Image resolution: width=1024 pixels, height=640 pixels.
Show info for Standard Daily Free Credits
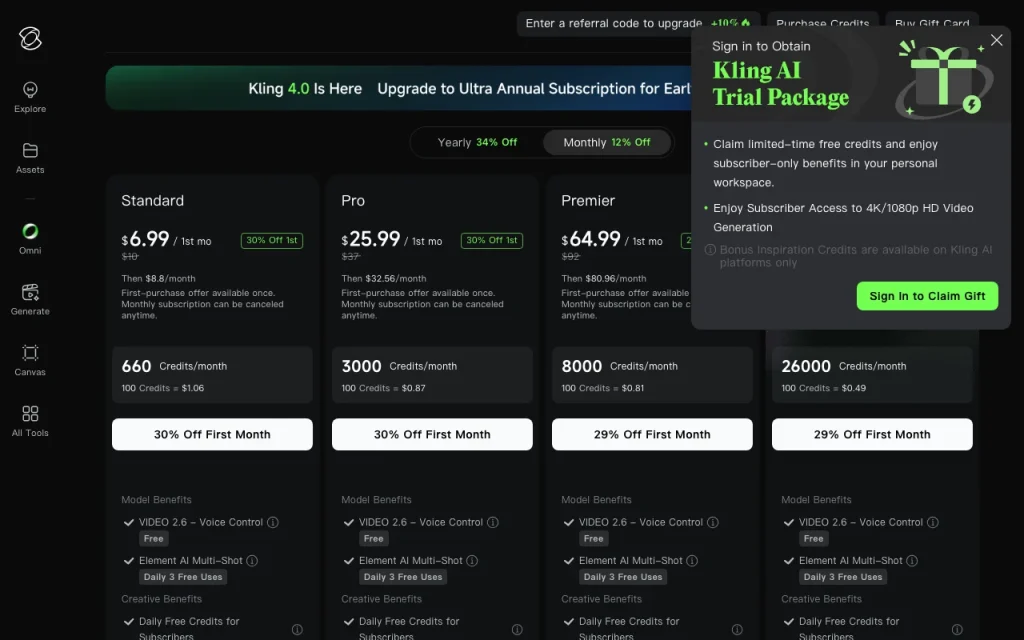click(297, 630)
